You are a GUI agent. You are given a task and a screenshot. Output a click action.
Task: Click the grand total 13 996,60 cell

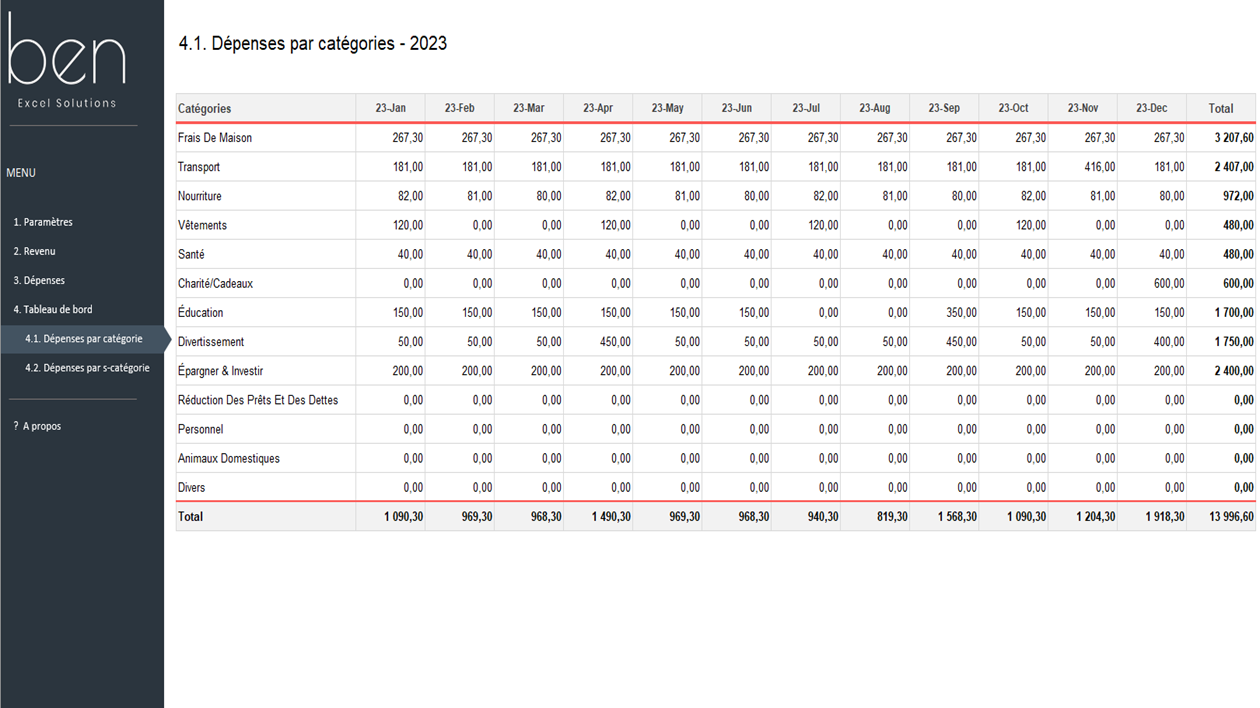1221,517
